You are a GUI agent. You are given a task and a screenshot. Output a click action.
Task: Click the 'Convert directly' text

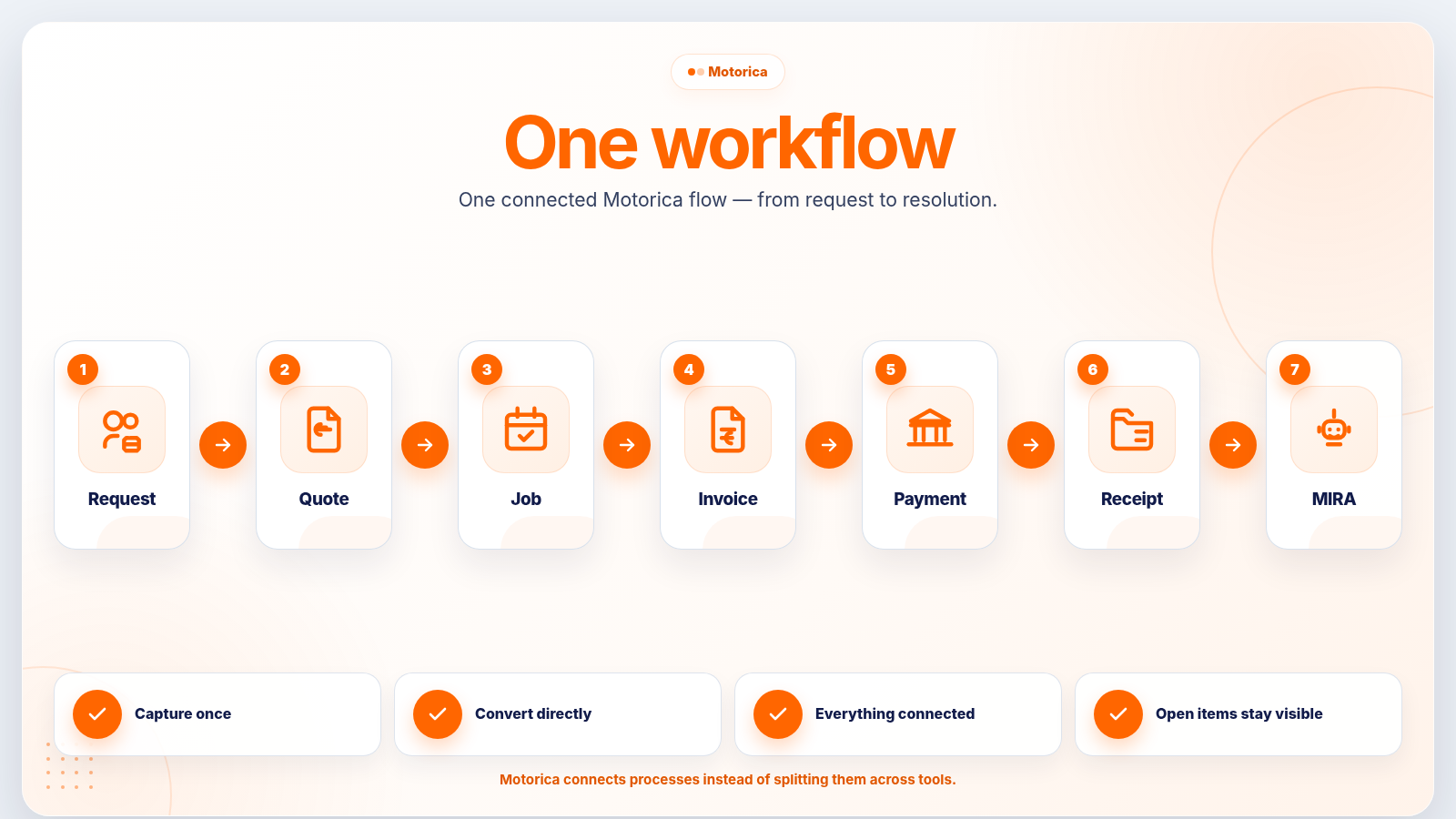coord(533,714)
